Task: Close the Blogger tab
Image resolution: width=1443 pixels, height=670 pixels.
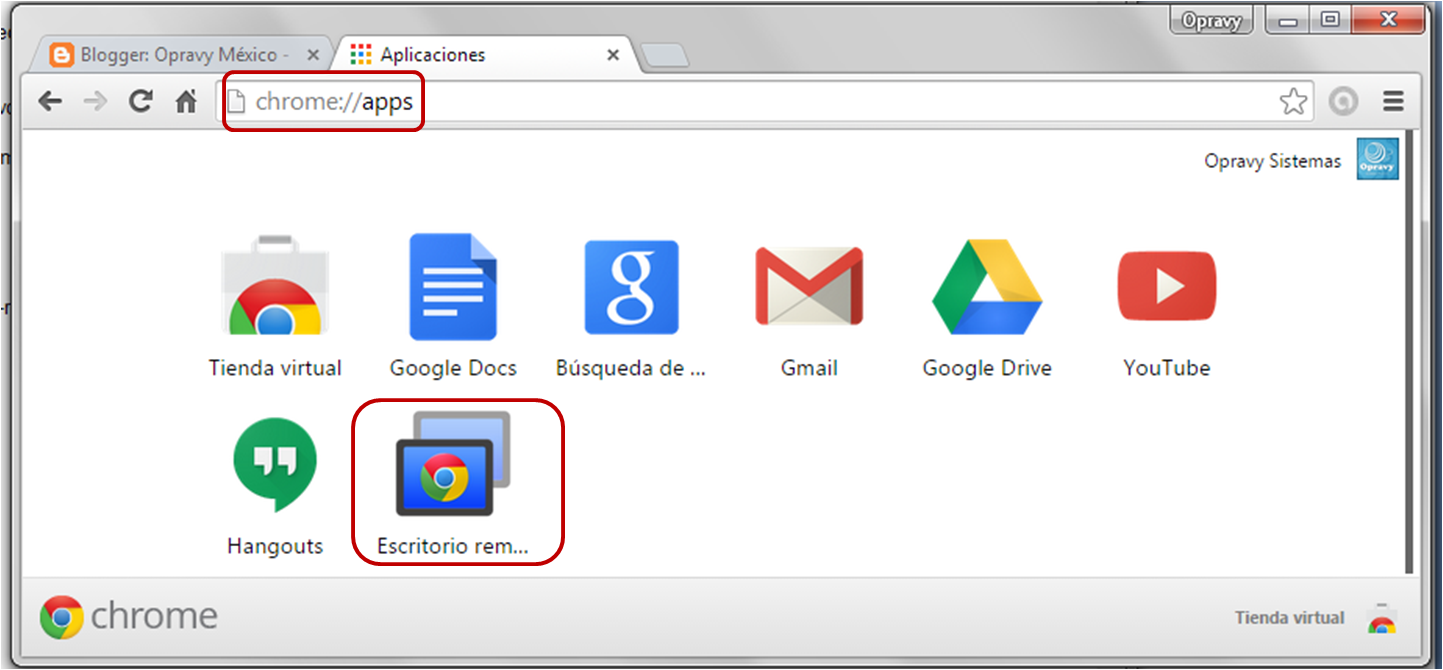Action: click(313, 55)
